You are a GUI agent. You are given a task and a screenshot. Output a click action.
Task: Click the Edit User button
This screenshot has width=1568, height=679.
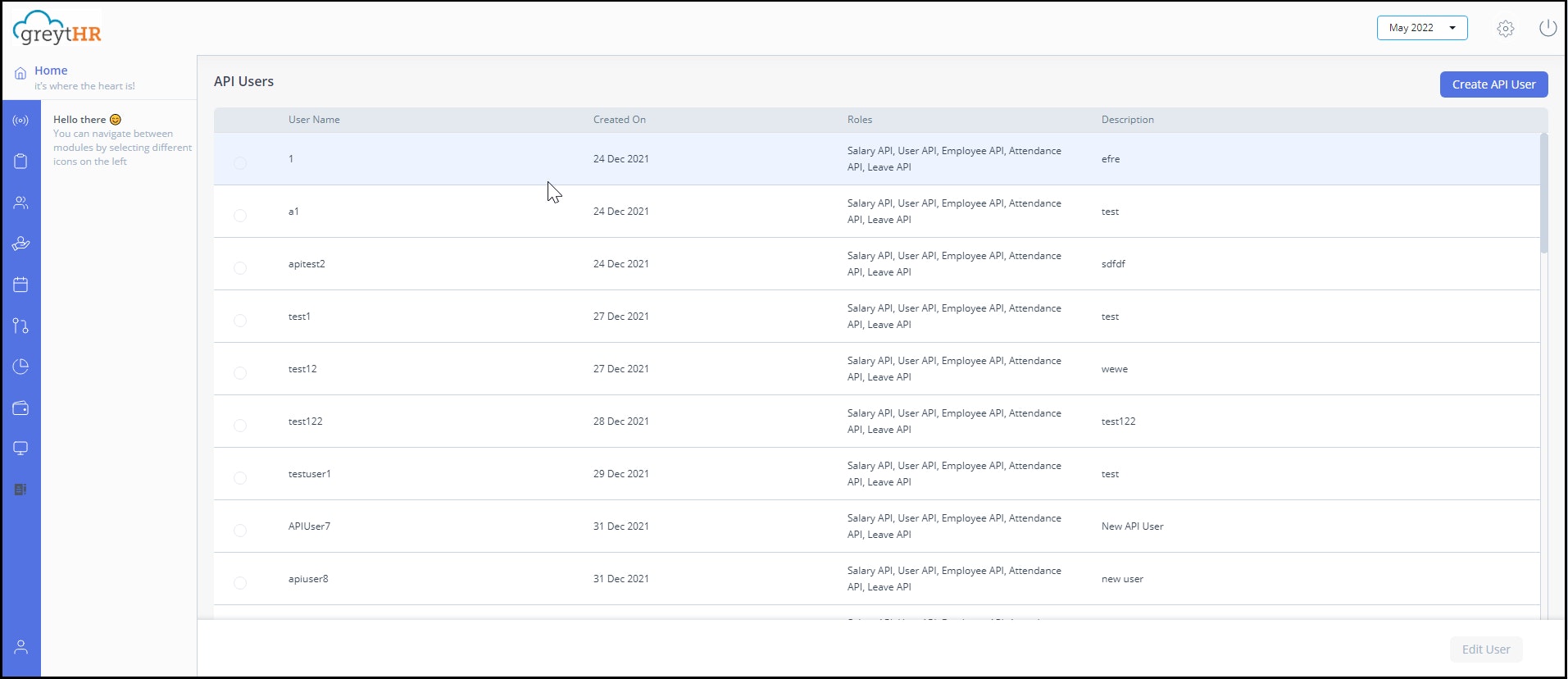click(x=1486, y=649)
